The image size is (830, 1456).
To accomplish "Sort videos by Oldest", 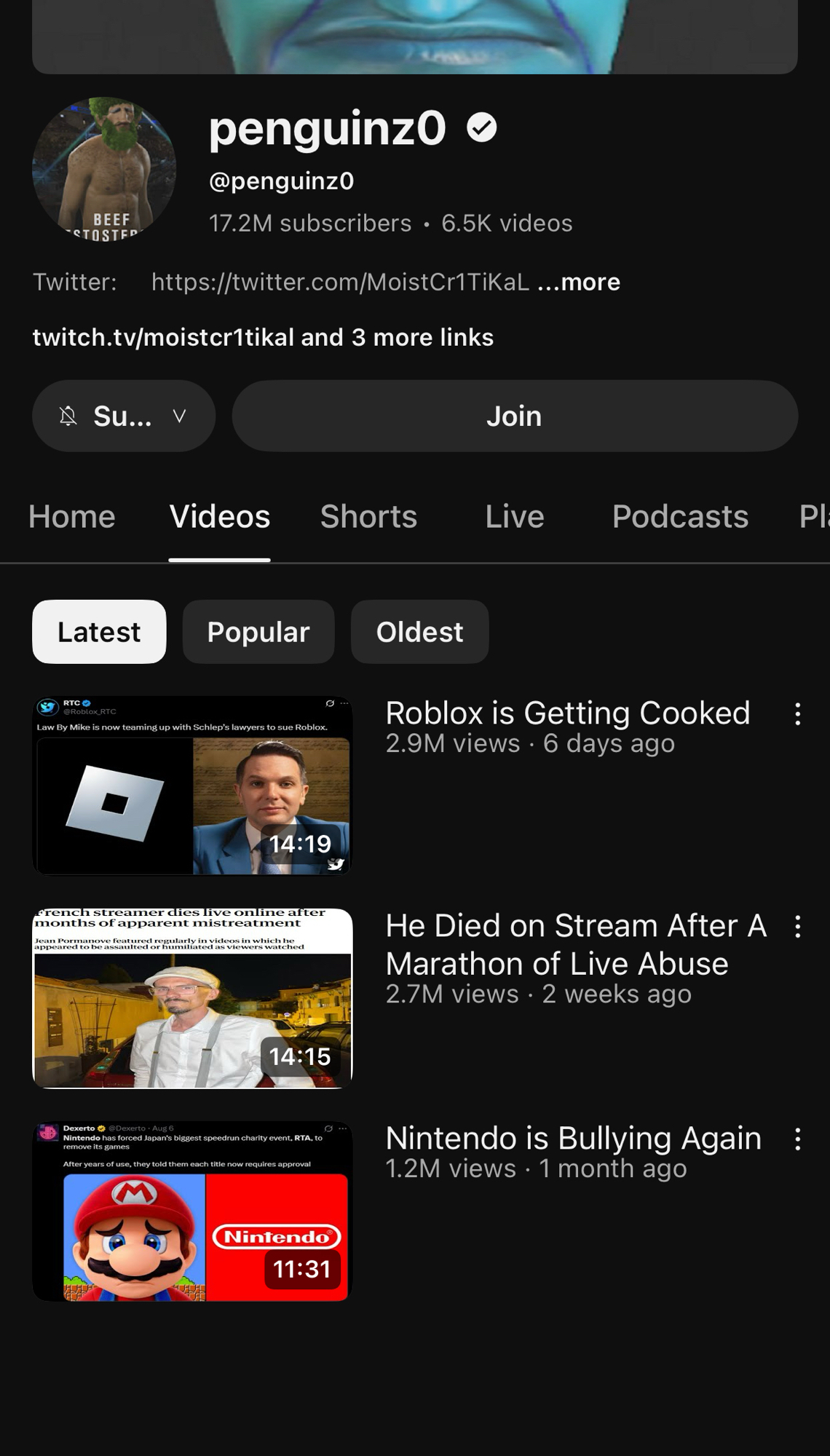I will (x=419, y=632).
